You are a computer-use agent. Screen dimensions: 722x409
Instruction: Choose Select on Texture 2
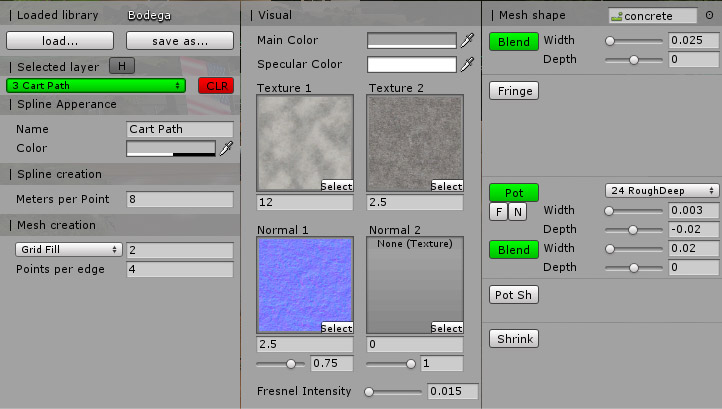447,186
